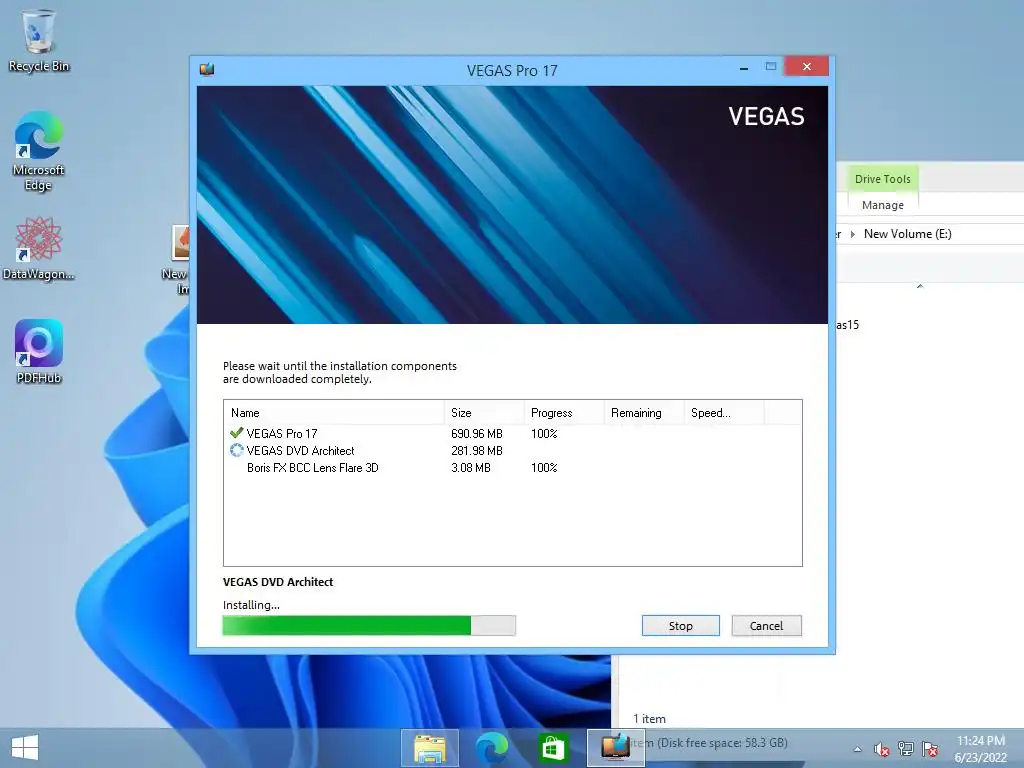This screenshot has height=768, width=1024.
Task: Click the spinning status icon beside VEGAS DVD Architect
Action: click(236, 450)
